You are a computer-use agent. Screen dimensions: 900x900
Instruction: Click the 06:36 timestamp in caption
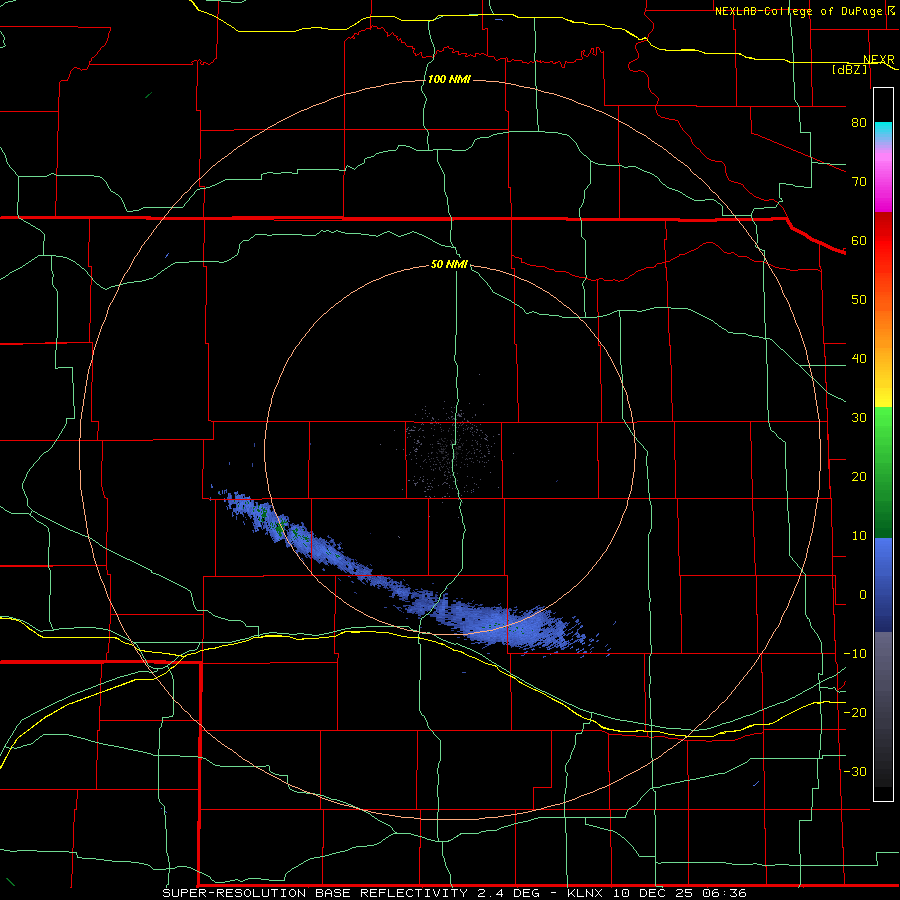[725, 893]
